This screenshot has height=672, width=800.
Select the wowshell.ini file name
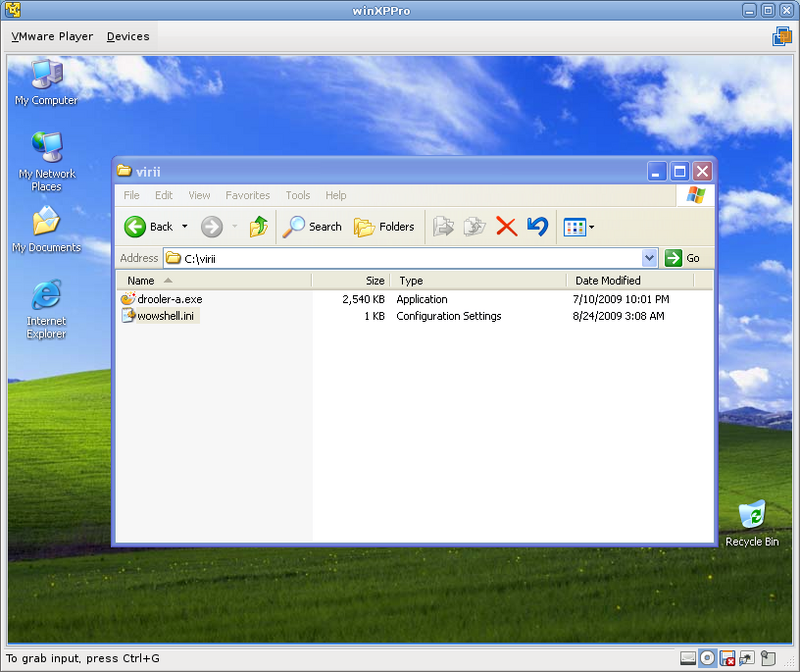coord(166,316)
